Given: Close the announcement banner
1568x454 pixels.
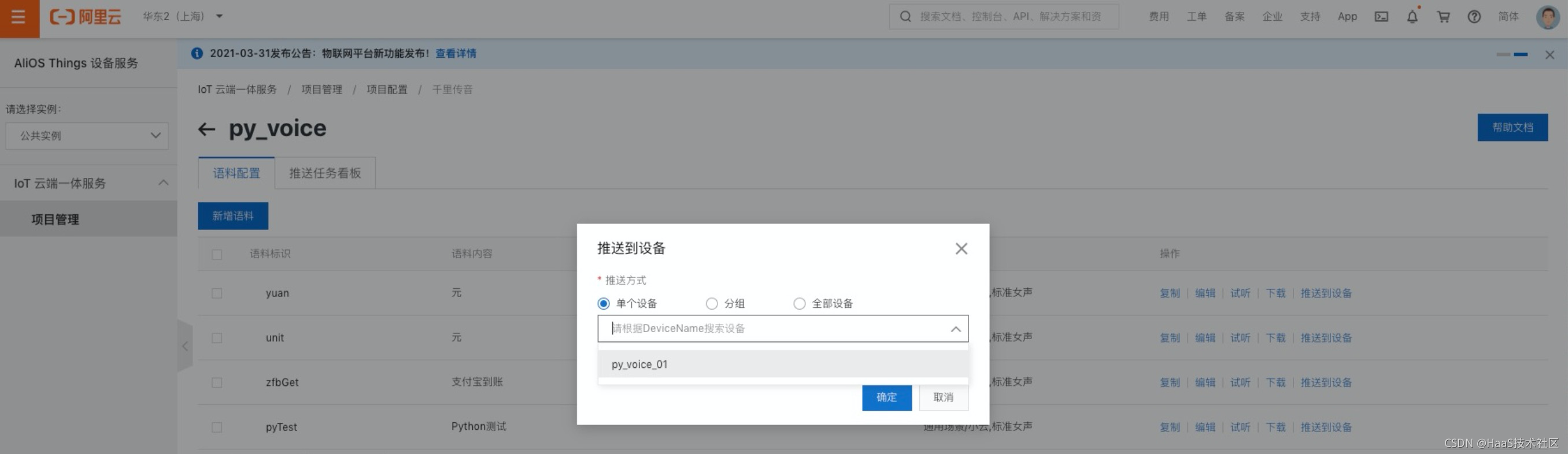Looking at the screenshot, I should pos(1549,55).
